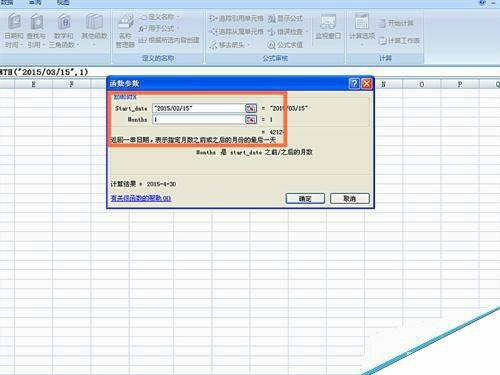Open the 名称管理器 (Name Manager)
This screenshot has width=500, height=375.
[x=125, y=31]
